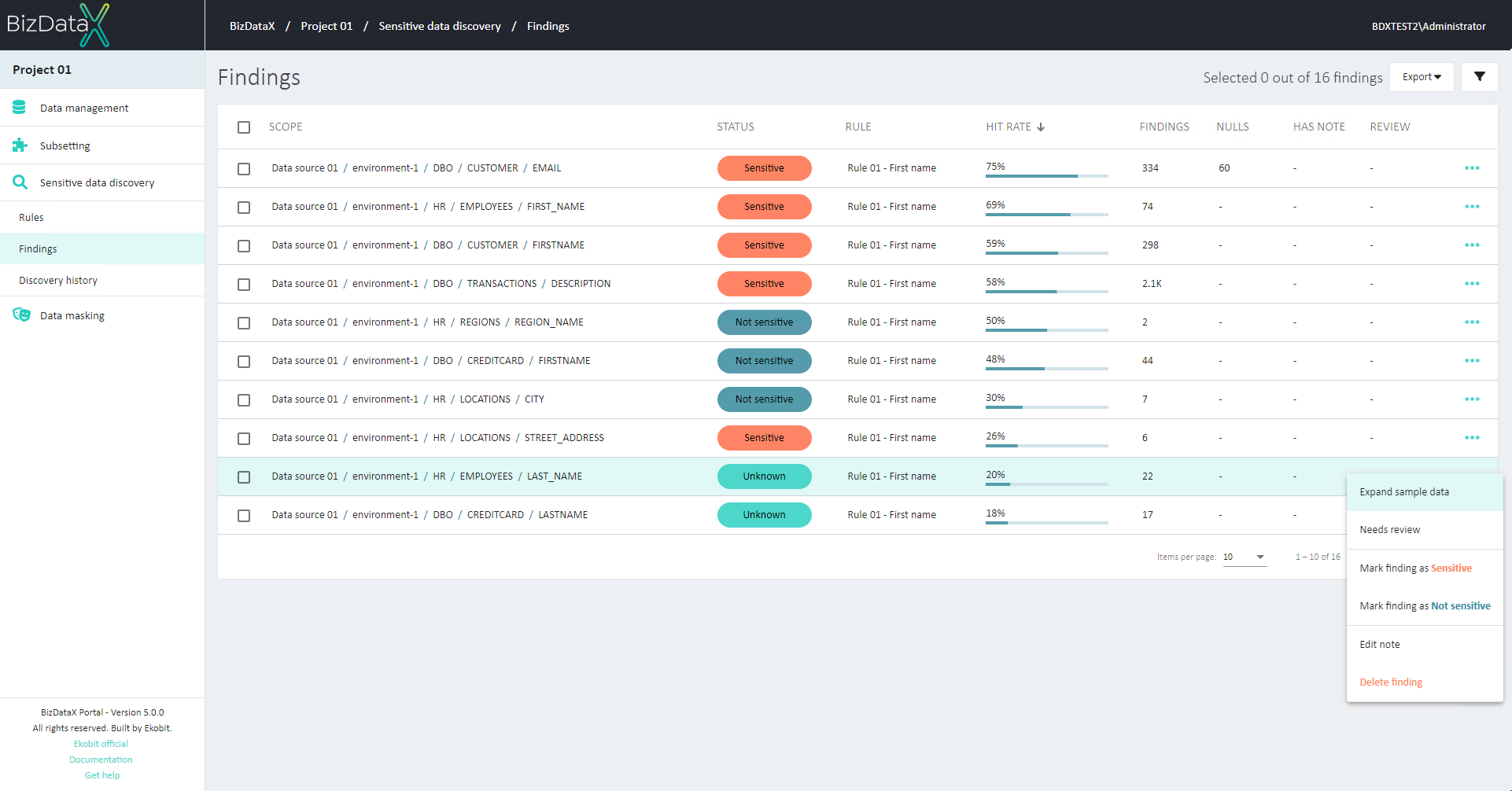Open Findings in the sidebar

[102, 248]
